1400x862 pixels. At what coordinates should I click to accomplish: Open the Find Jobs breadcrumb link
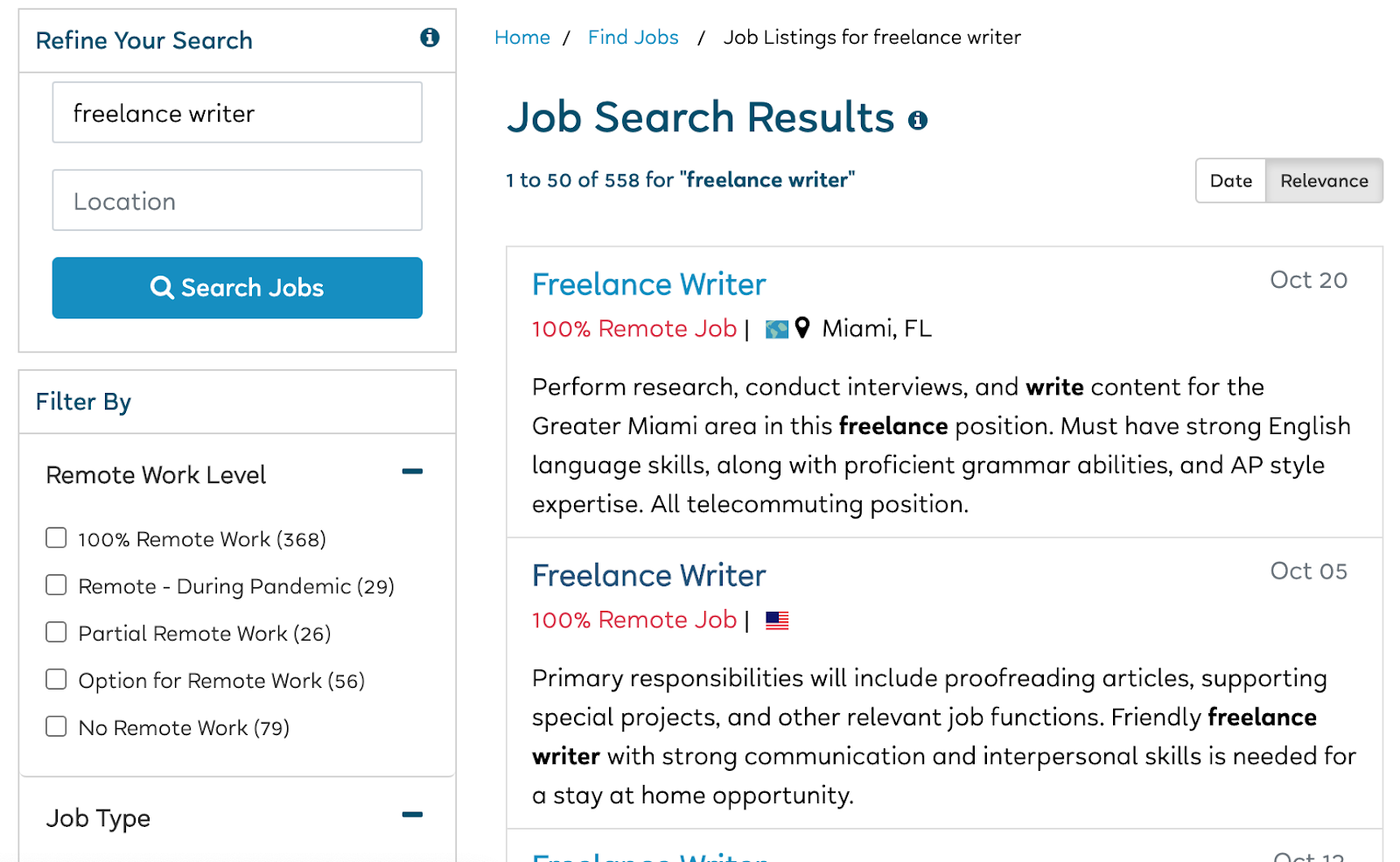click(633, 38)
